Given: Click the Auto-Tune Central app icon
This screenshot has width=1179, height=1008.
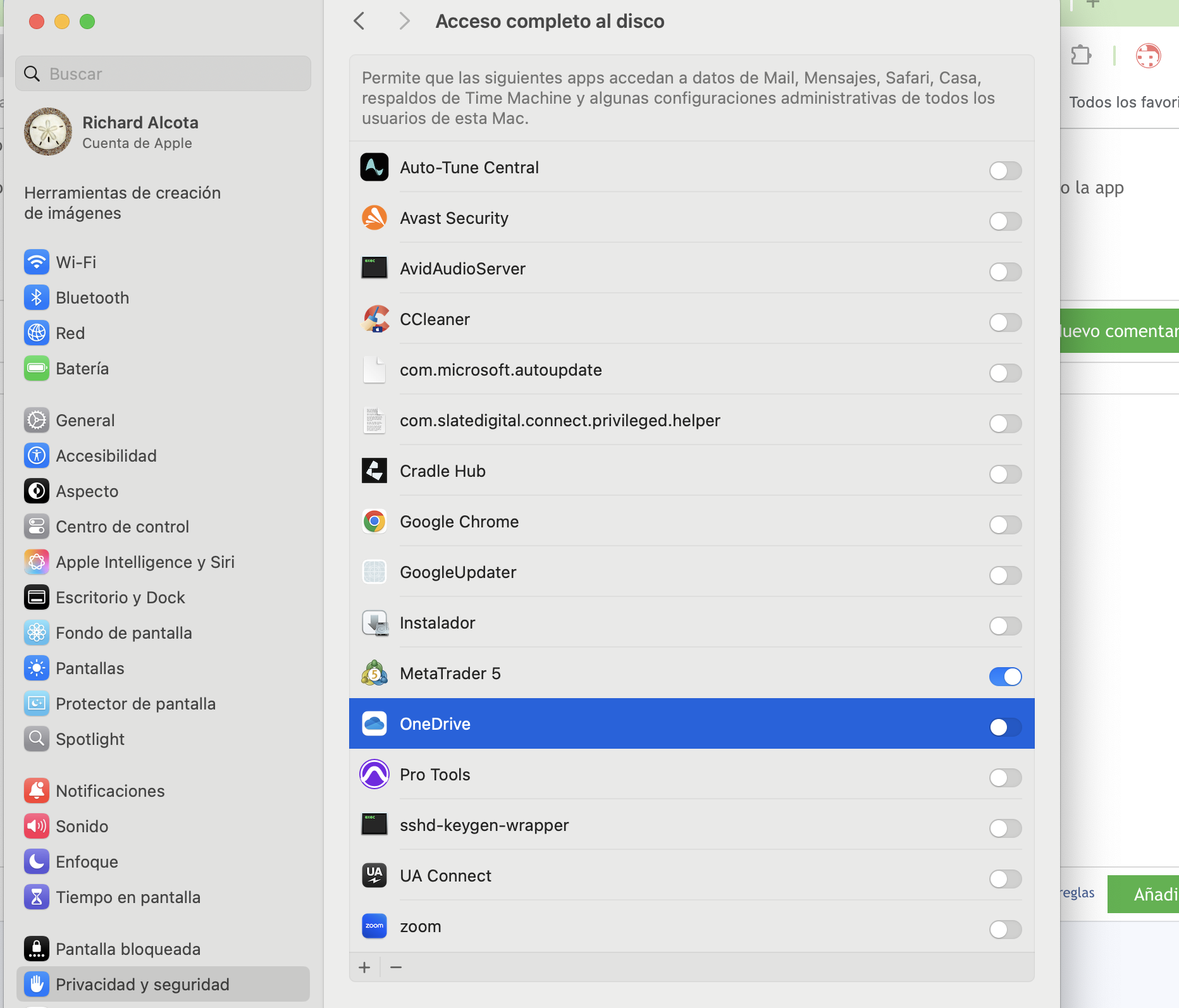Looking at the screenshot, I should point(374,168).
